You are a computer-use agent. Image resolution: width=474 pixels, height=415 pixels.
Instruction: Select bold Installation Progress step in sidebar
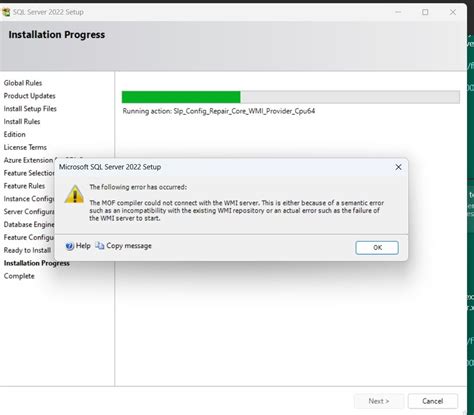pos(37,263)
